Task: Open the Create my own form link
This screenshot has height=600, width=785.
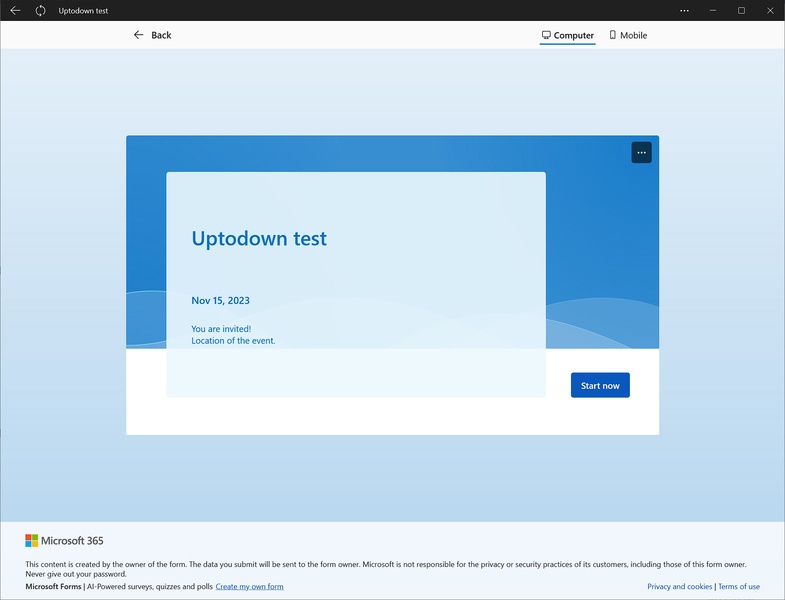Action: [x=249, y=587]
